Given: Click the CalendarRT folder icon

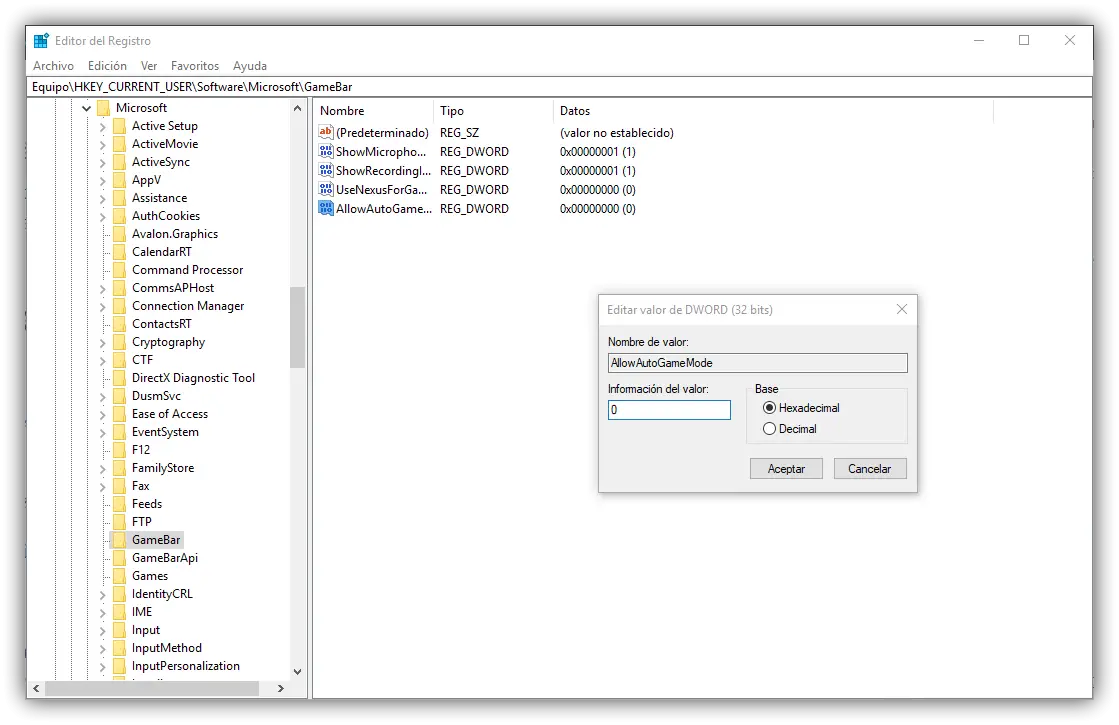Looking at the screenshot, I should coord(119,252).
